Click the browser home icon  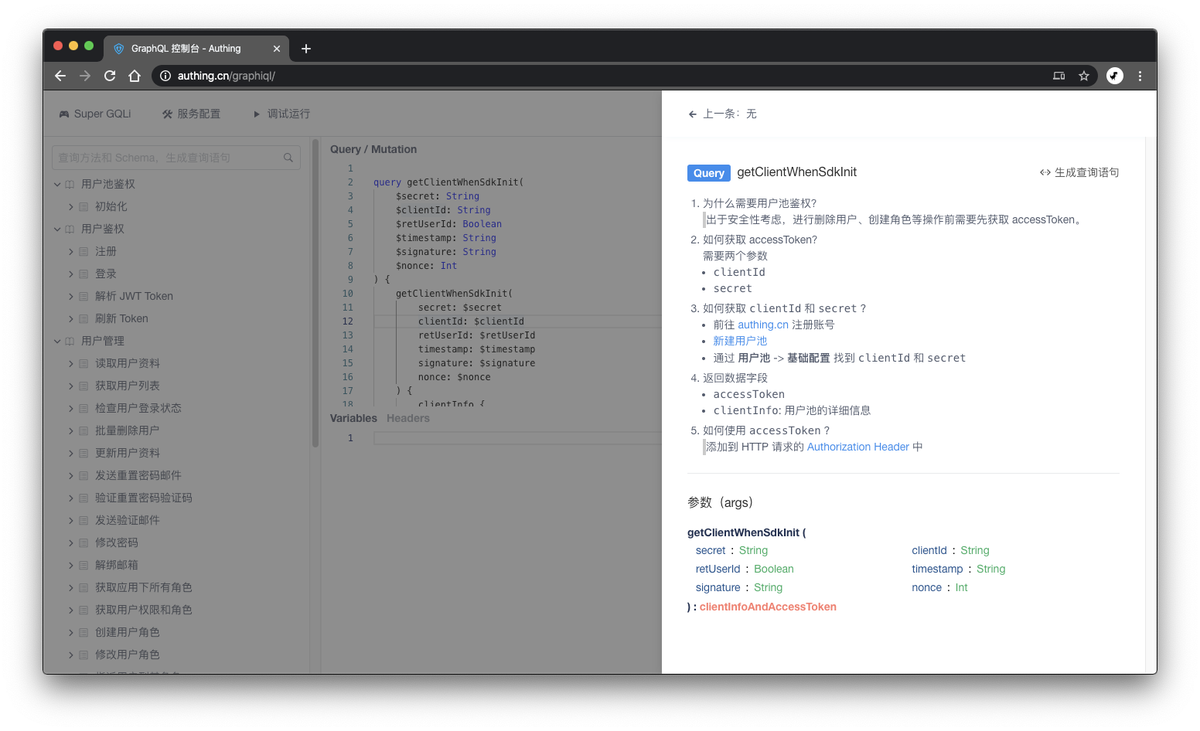click(x=135, y=76)
